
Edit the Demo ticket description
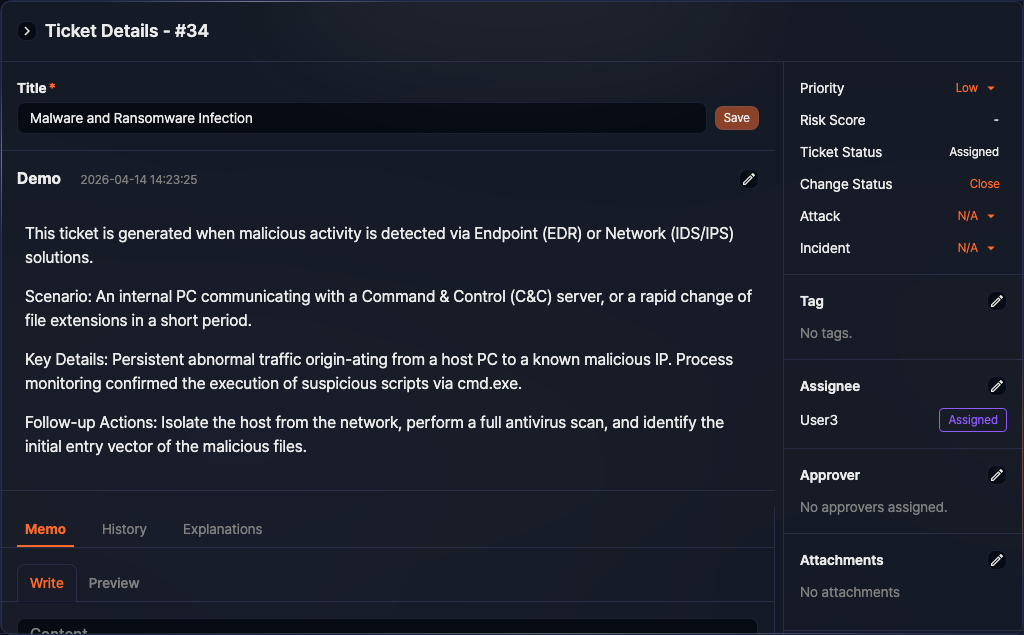tap(748, 179)
